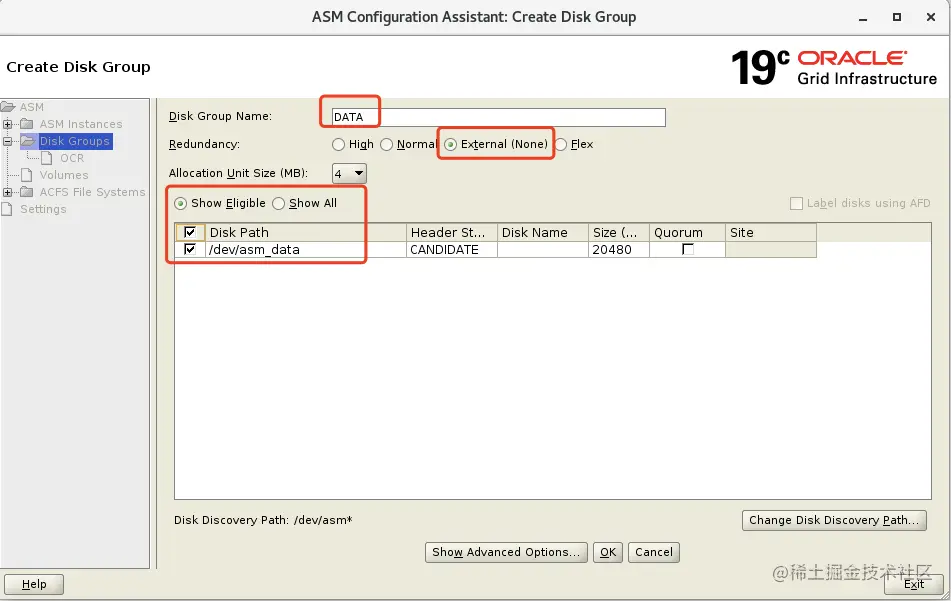Click the 20480 size cell
This screenshot has width=951, height=601.
coord(619,250)
